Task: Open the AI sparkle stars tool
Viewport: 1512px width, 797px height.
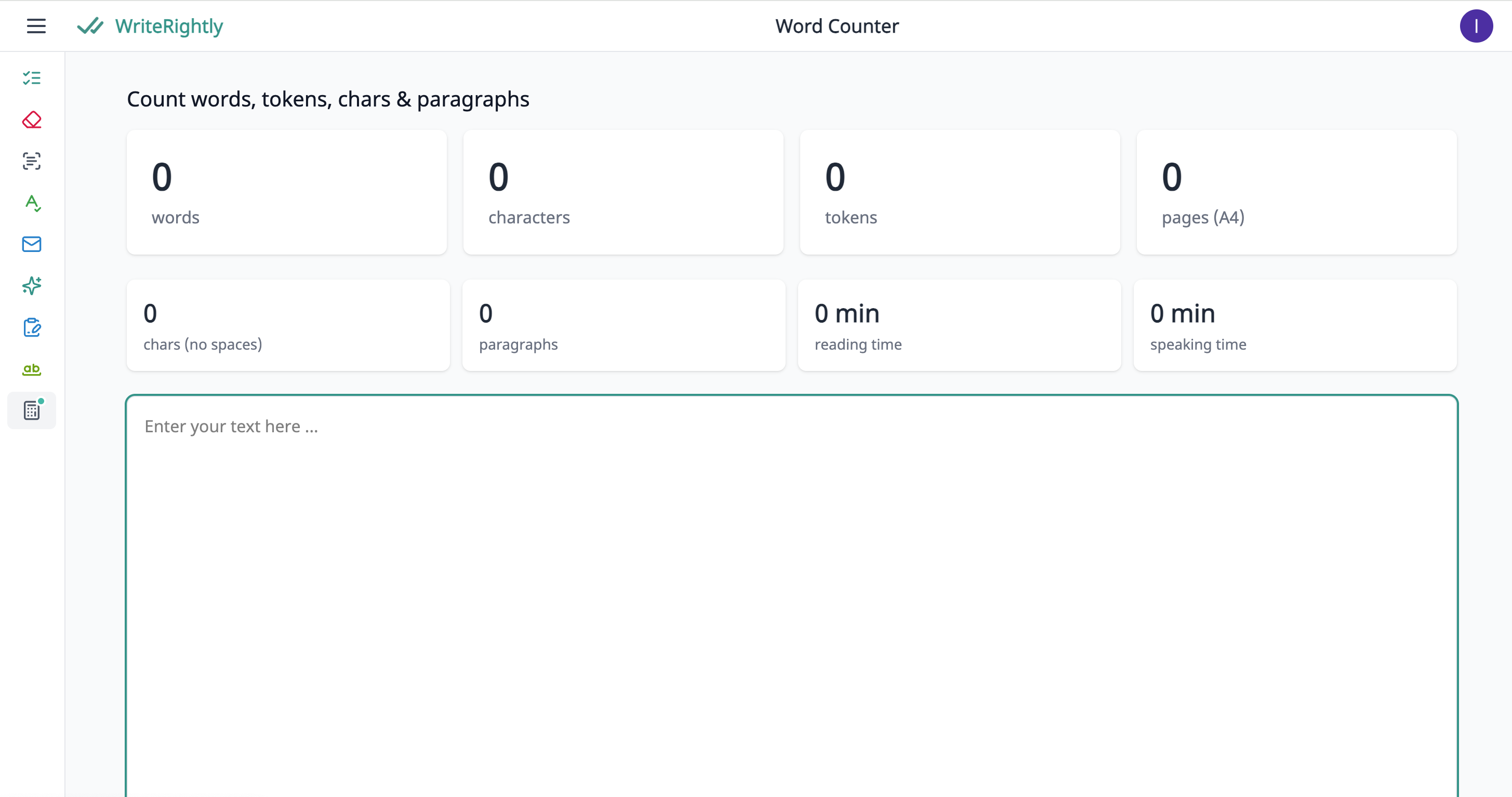Action: (x=32, y=286)
